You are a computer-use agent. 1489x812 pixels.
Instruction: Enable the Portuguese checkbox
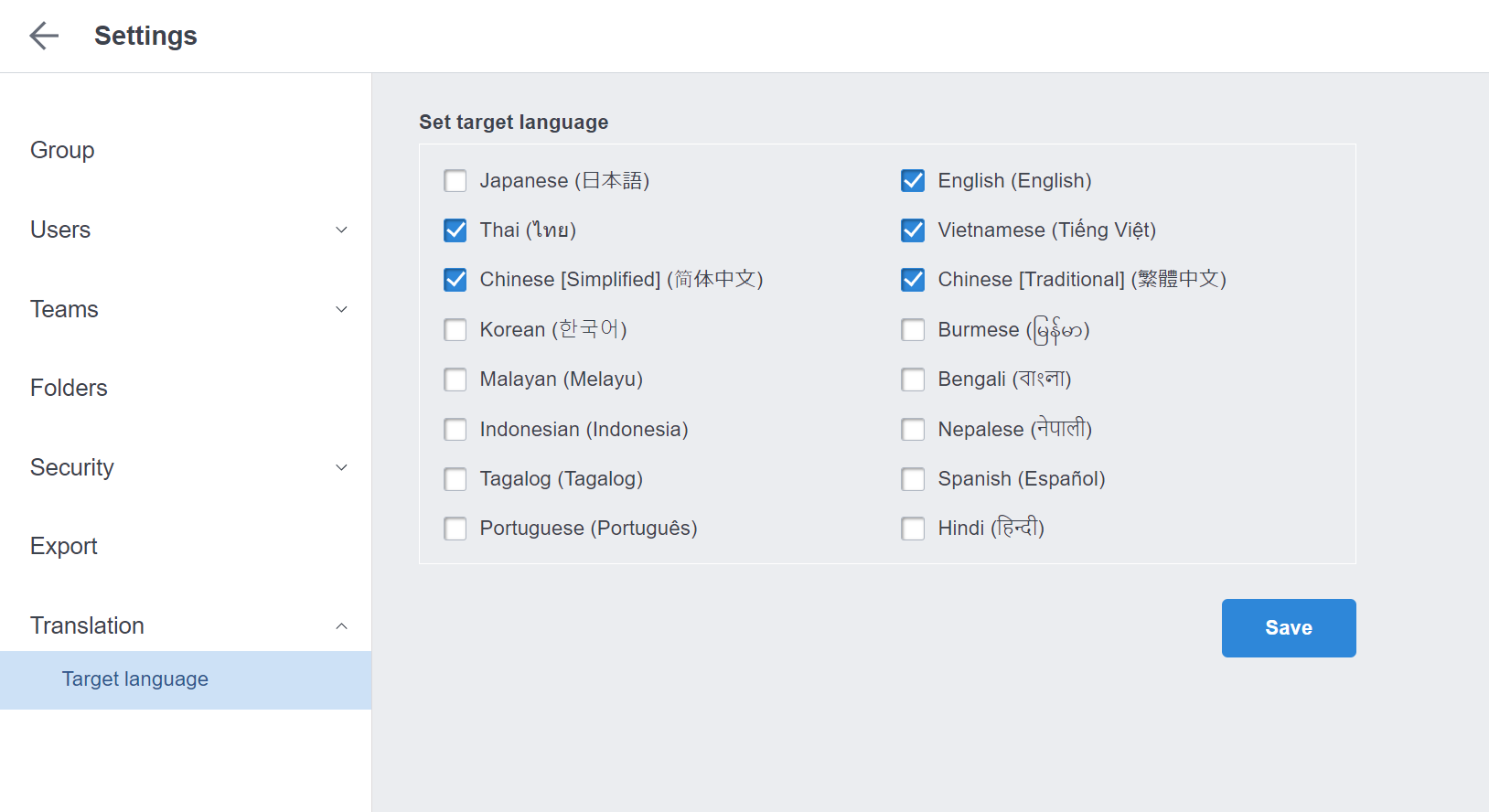click(455, 529)
